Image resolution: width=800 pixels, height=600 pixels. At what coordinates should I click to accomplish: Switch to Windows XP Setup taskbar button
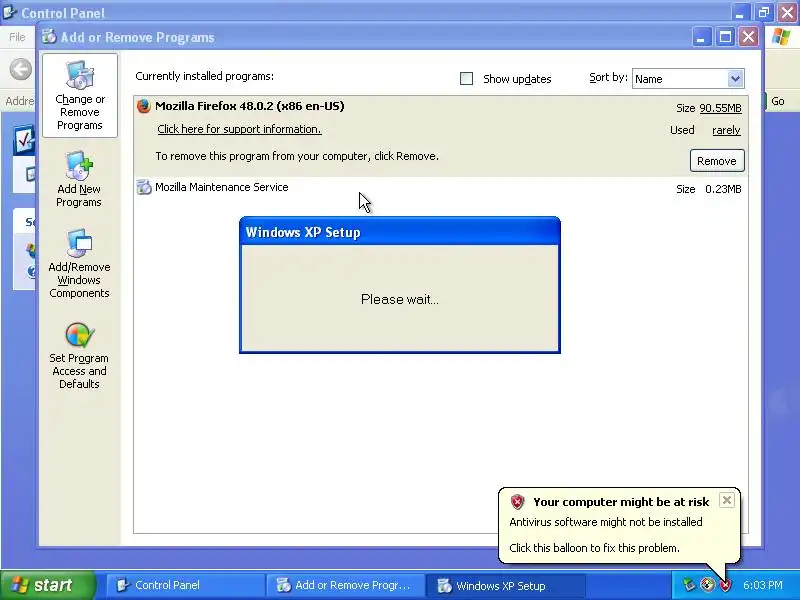coord(505,585)
